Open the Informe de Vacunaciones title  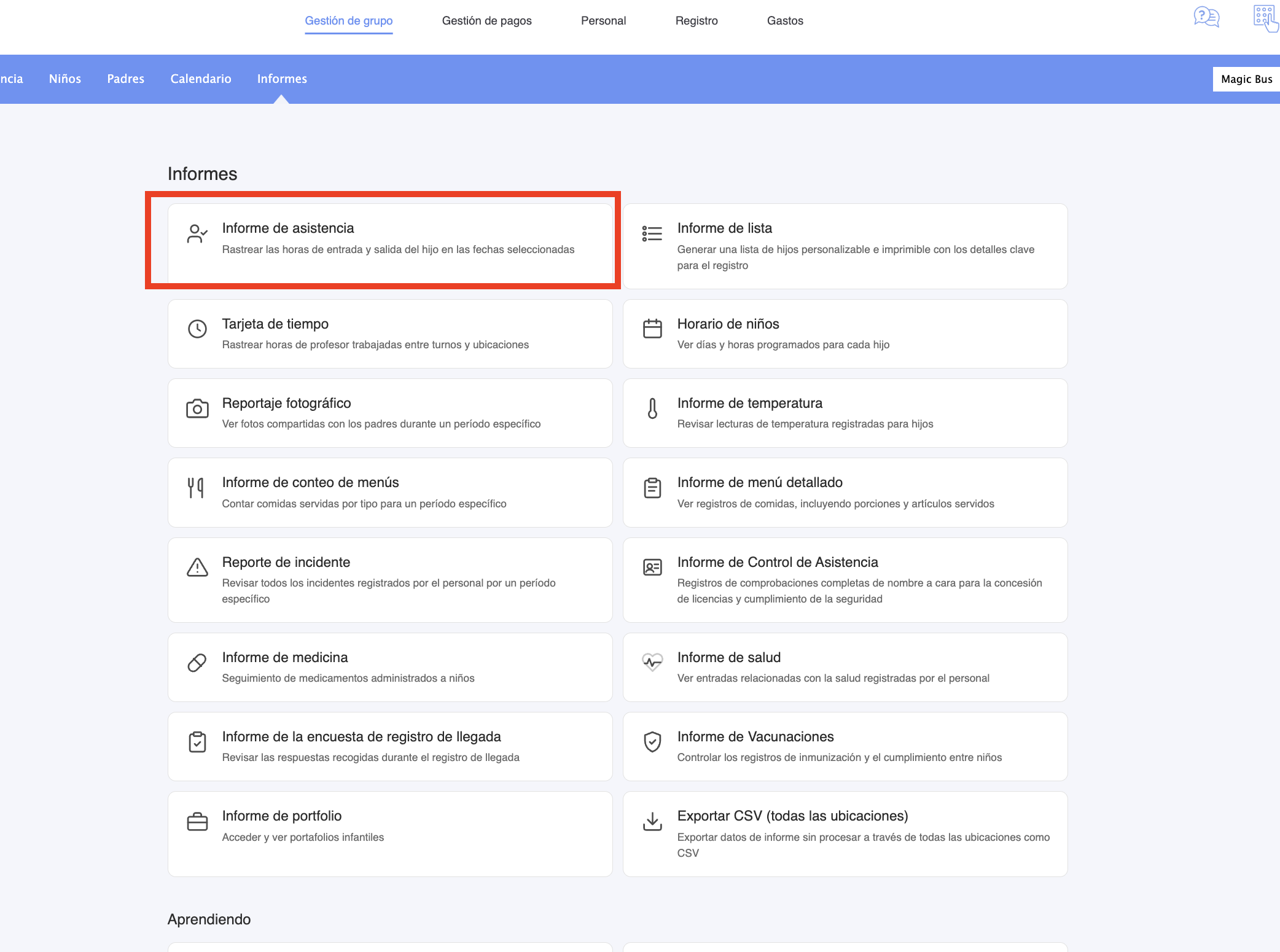(755, 736)
